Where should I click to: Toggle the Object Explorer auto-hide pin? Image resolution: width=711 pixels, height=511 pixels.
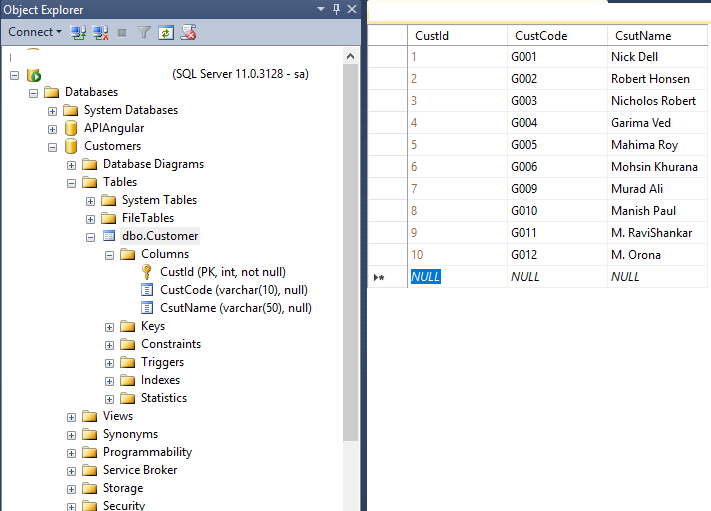[x=336, y=9]
